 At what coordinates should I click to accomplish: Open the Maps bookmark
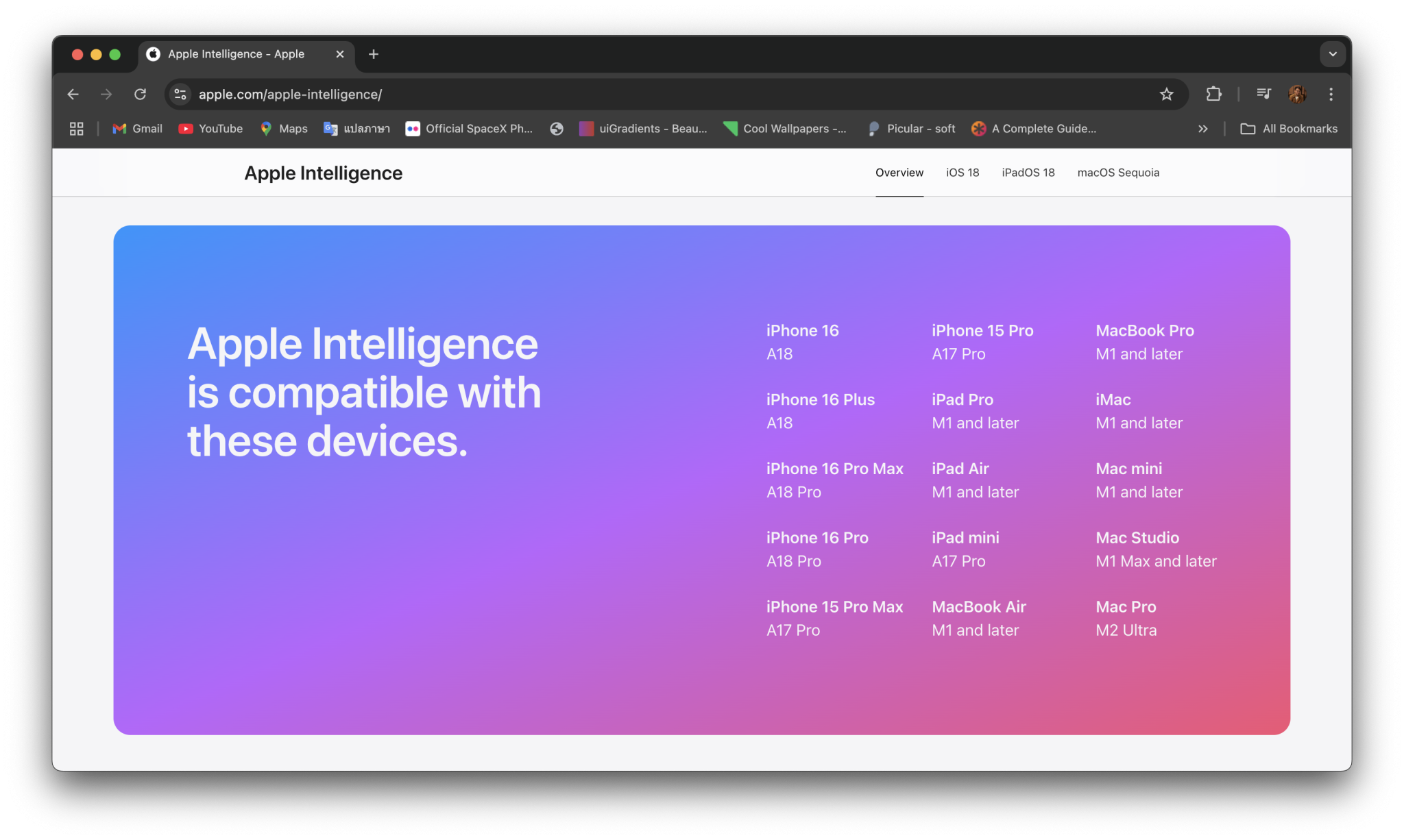click(284, 129)
